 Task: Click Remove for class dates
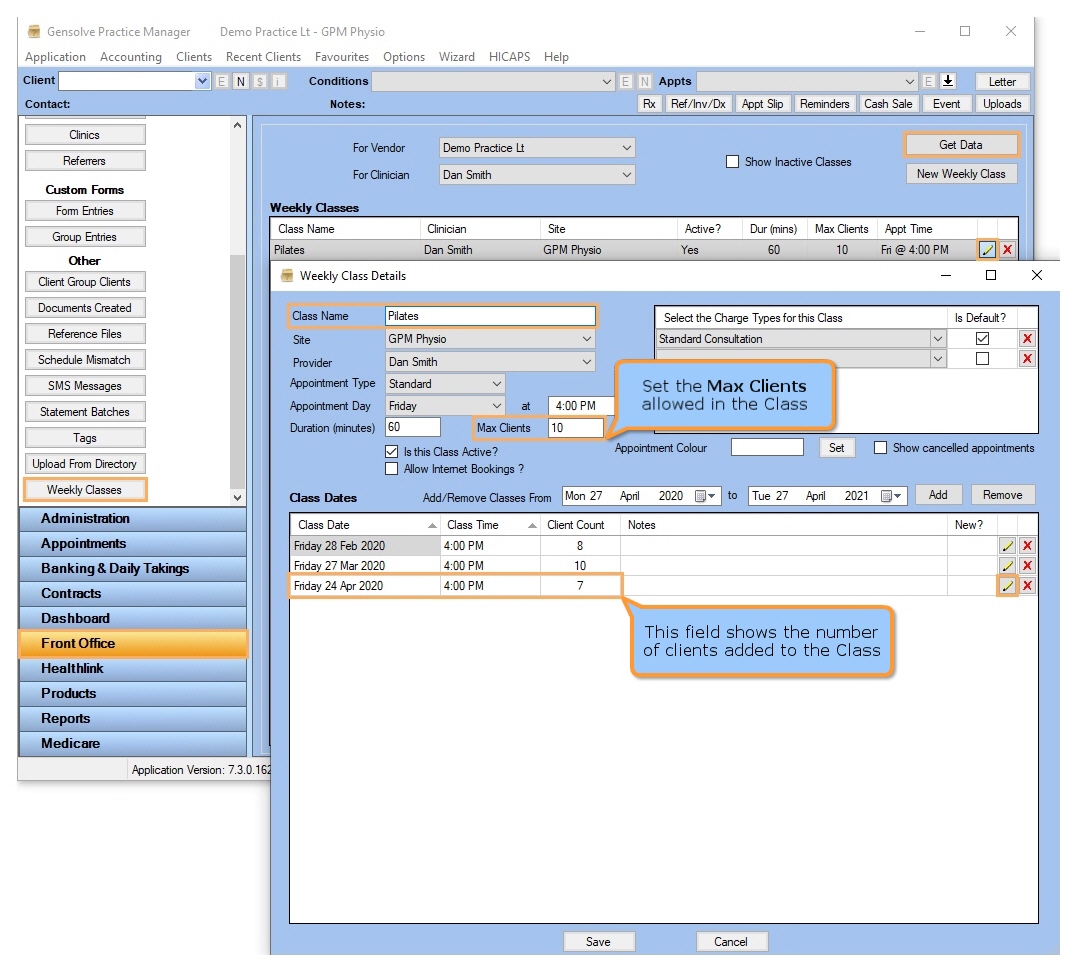[x=1003, y=495]
